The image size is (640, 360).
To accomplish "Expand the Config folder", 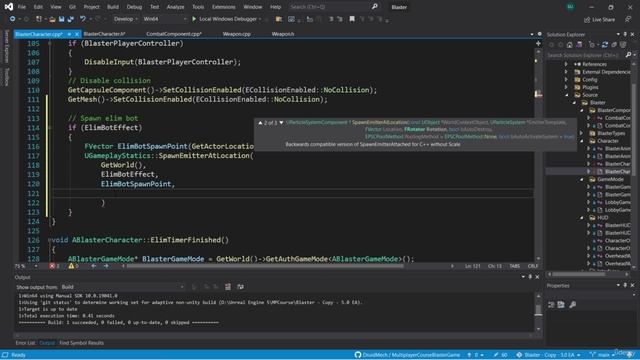I will [566, 80].
